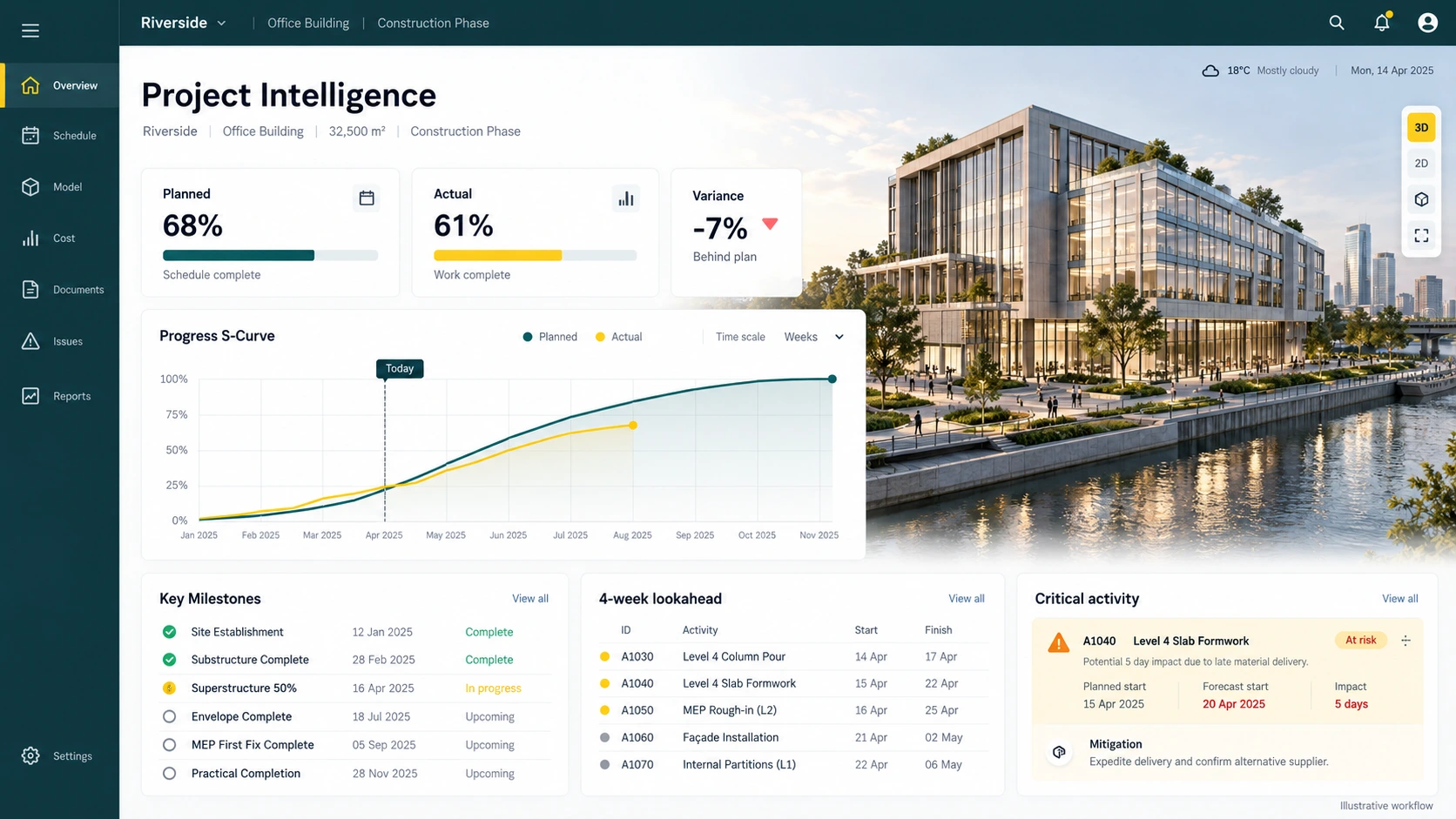Click the search magnifier icon

tap(1337, 23)
